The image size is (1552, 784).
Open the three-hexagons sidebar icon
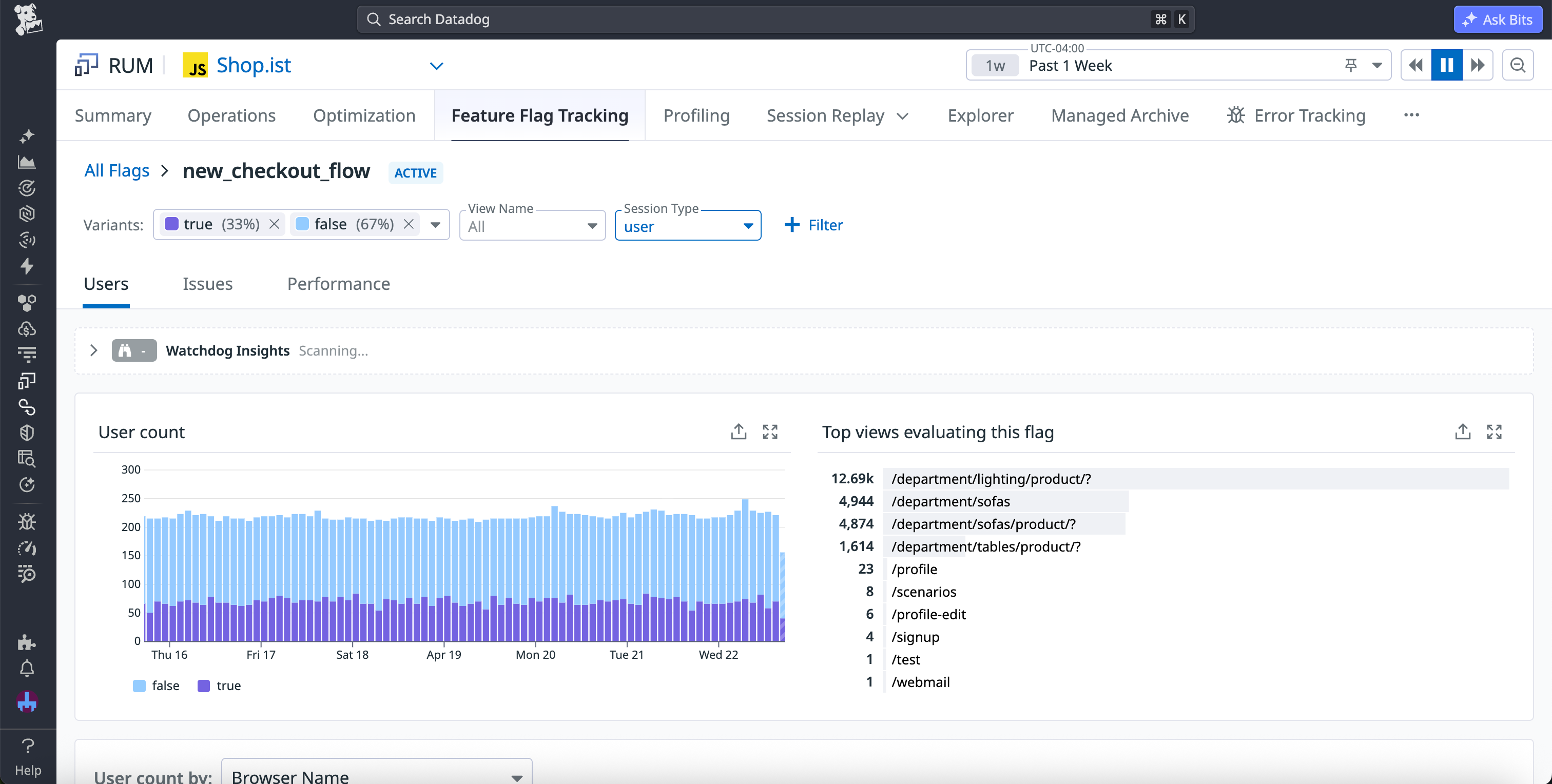coord(27,303)
